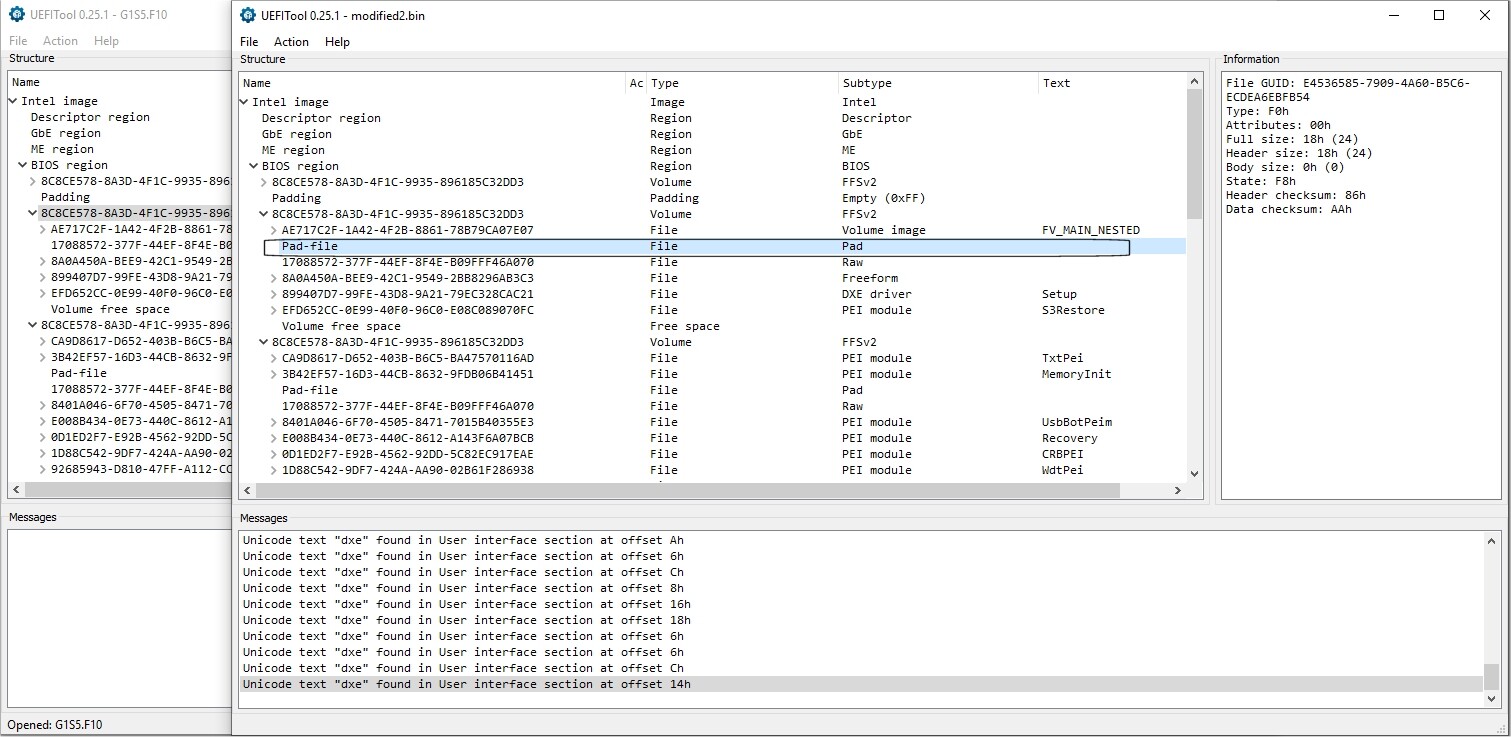The width and height of the screenshot is (1511, 737).
Task: Expand EFD652CC S3Restore PEI module node
Action: point(274,310)
